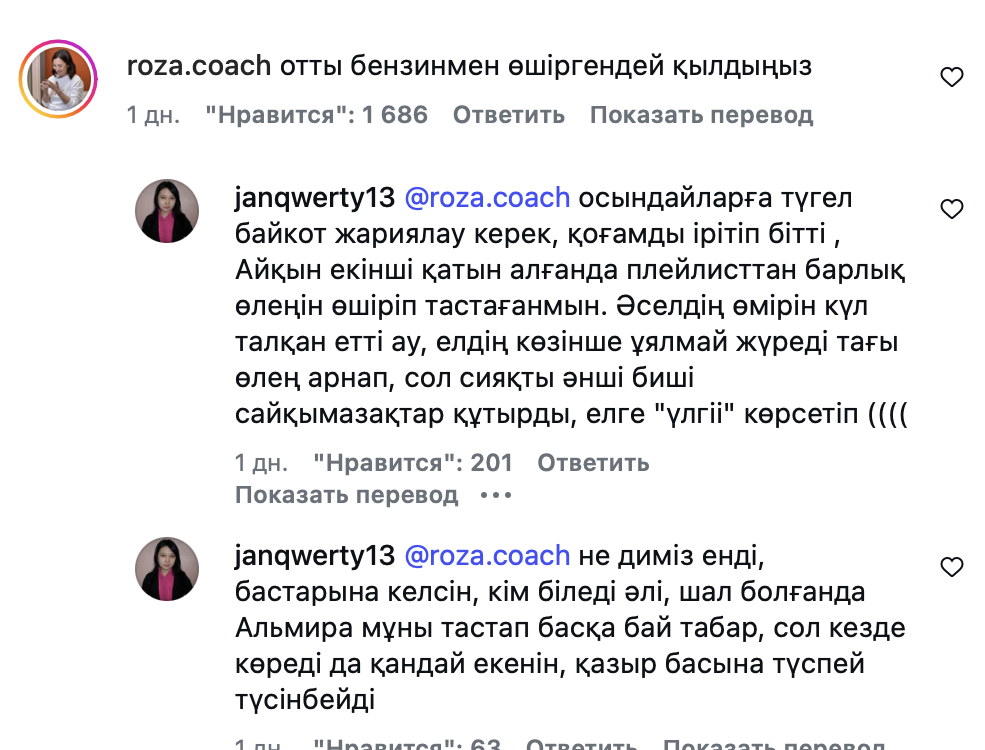This screenshot has height=750, width=985.
Task: Like roza.coach's comment with the heart icon
Action: [952, 77]
